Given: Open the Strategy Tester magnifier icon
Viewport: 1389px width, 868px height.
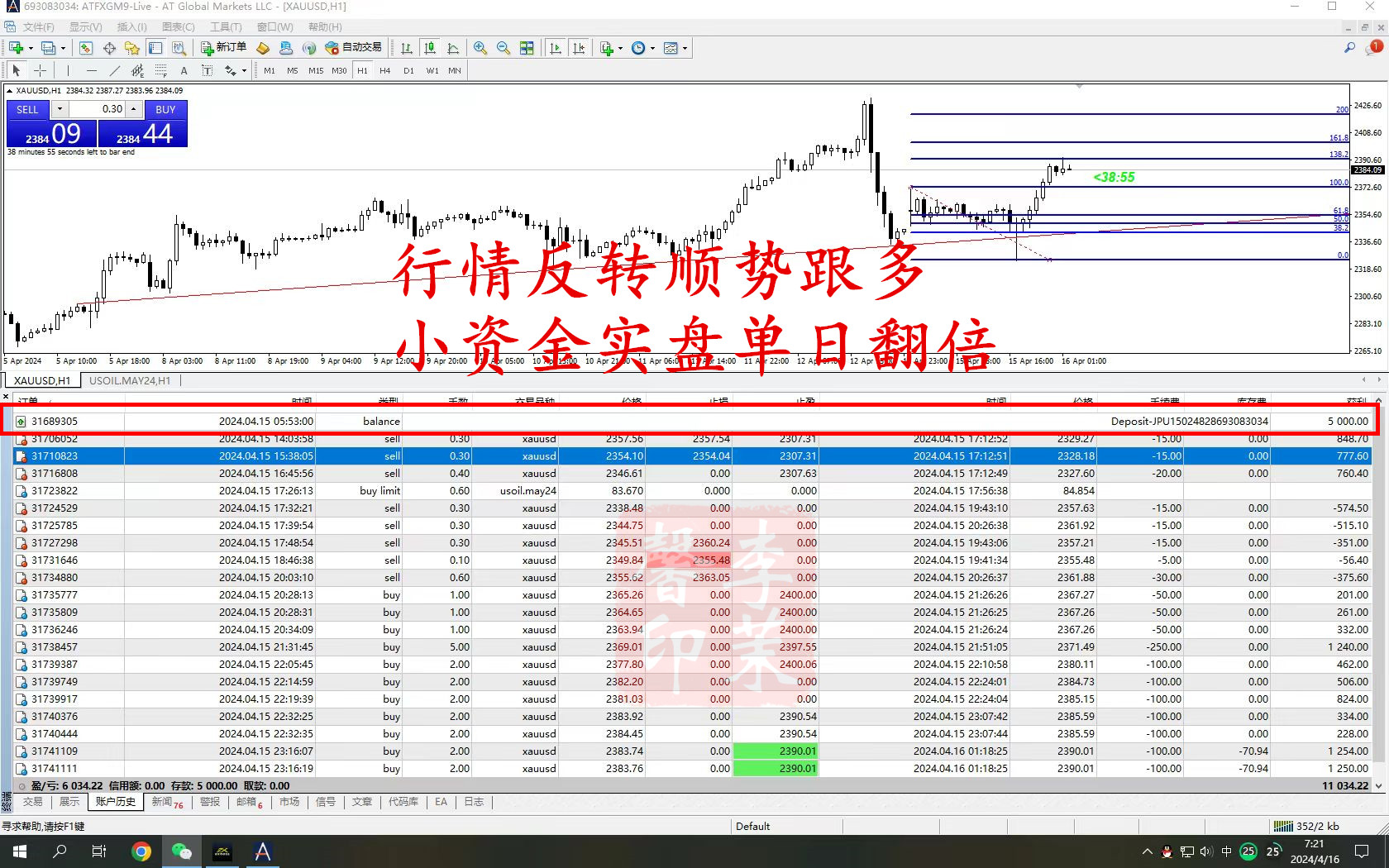Looking at the screenshot, I should point(179,48).
